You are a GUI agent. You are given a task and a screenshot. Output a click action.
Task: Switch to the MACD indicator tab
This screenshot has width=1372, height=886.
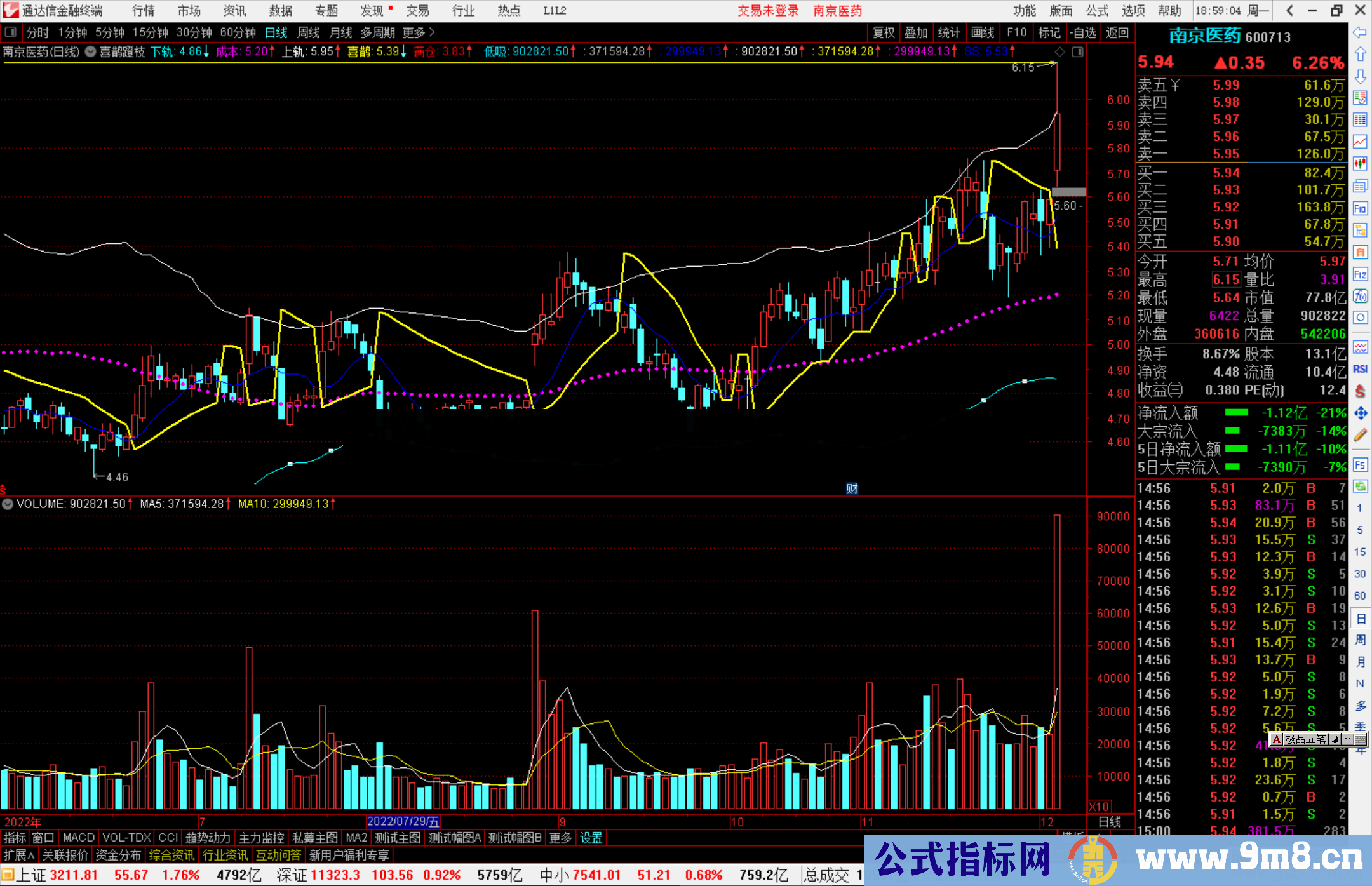point(78,838)
